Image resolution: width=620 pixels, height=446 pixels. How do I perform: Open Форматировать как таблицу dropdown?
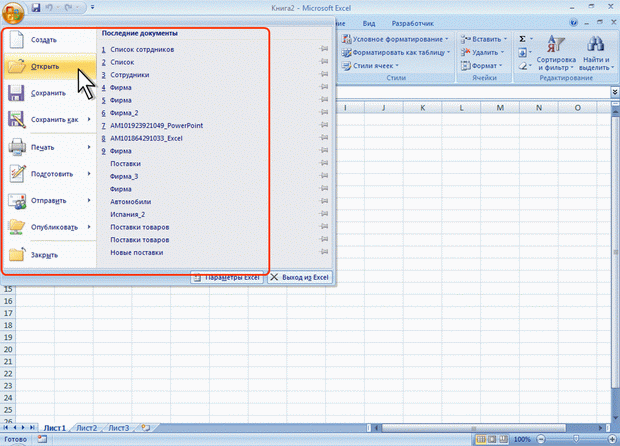pos(396,52)
